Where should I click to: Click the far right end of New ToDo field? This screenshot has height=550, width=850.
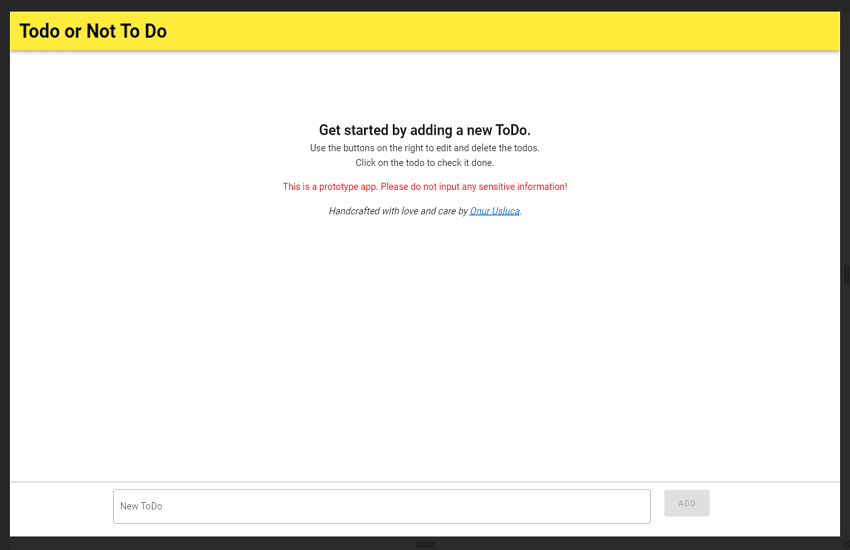point(640,506)
